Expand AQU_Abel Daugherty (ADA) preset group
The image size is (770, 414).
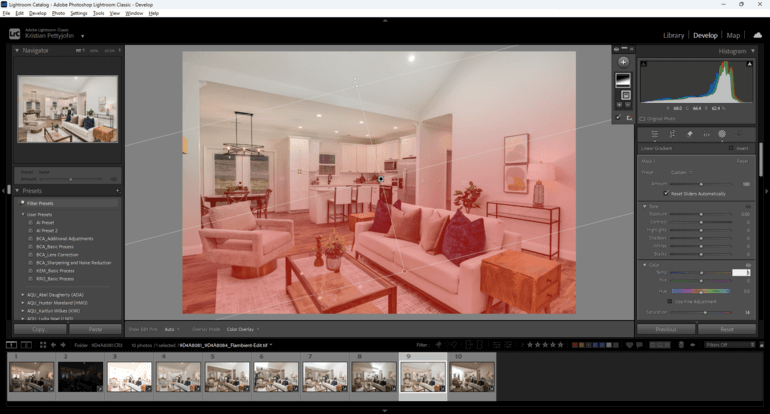pyautogui.click(x=23, y=295)
